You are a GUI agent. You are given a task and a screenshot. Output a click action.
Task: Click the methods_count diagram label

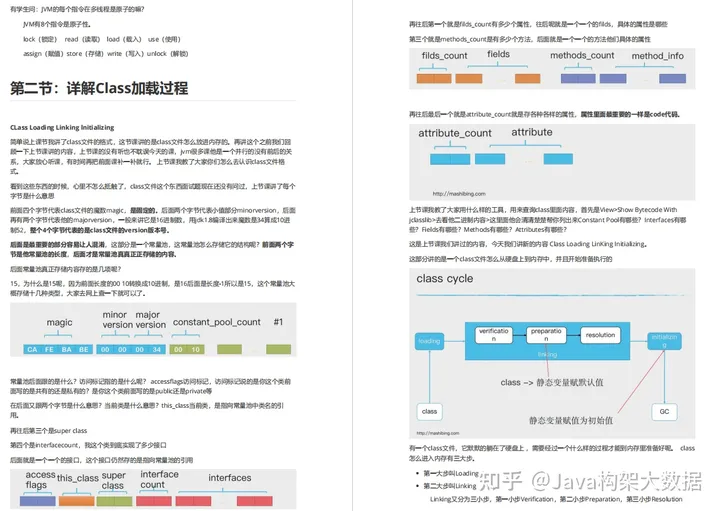pos(582,56)
